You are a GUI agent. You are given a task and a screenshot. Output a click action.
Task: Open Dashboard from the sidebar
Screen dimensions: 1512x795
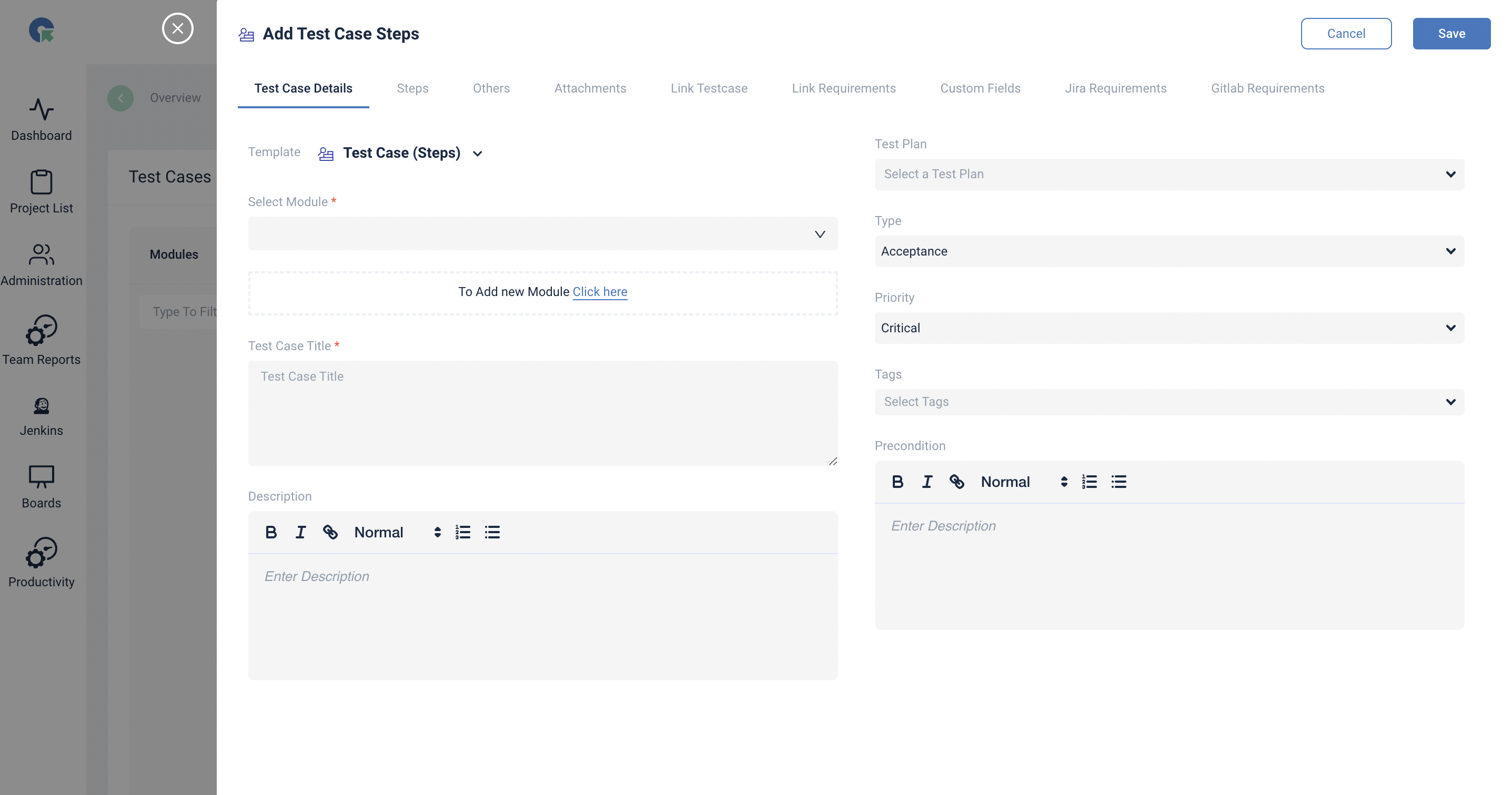(41, 119)
